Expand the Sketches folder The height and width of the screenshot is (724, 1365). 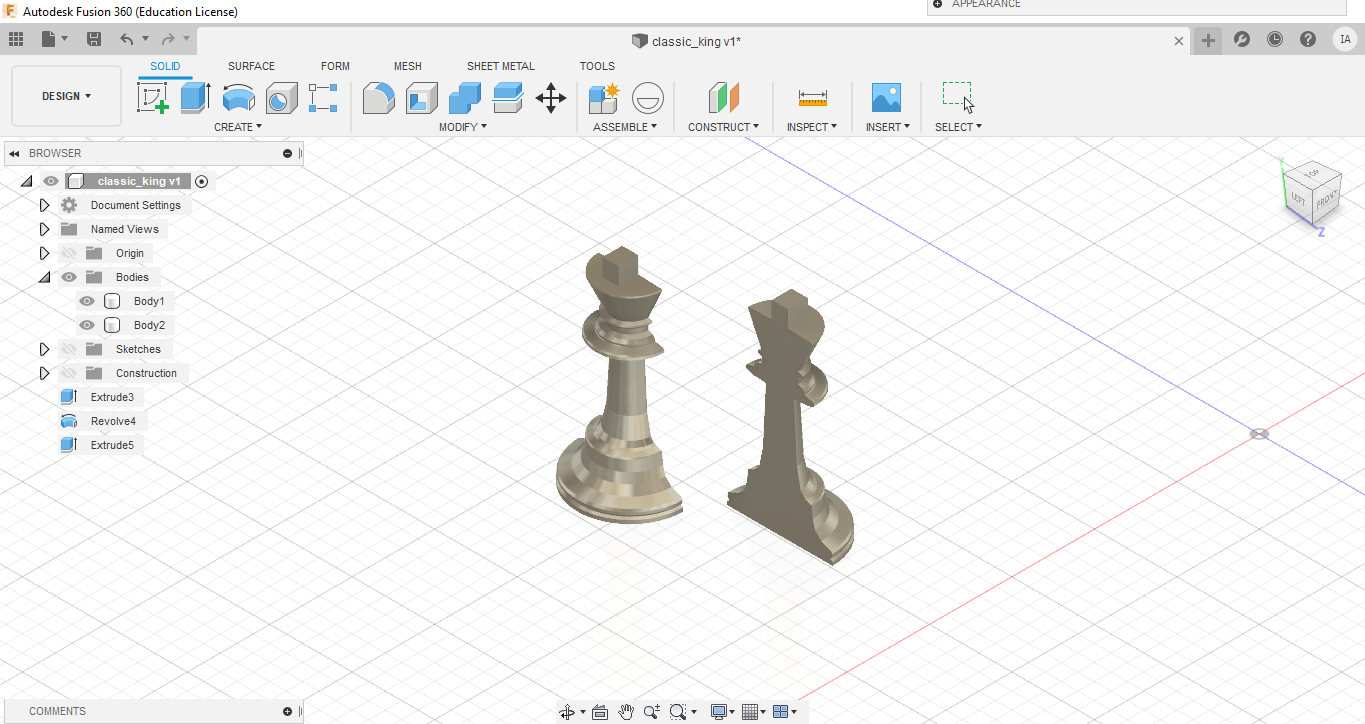(x=44, y=349)
